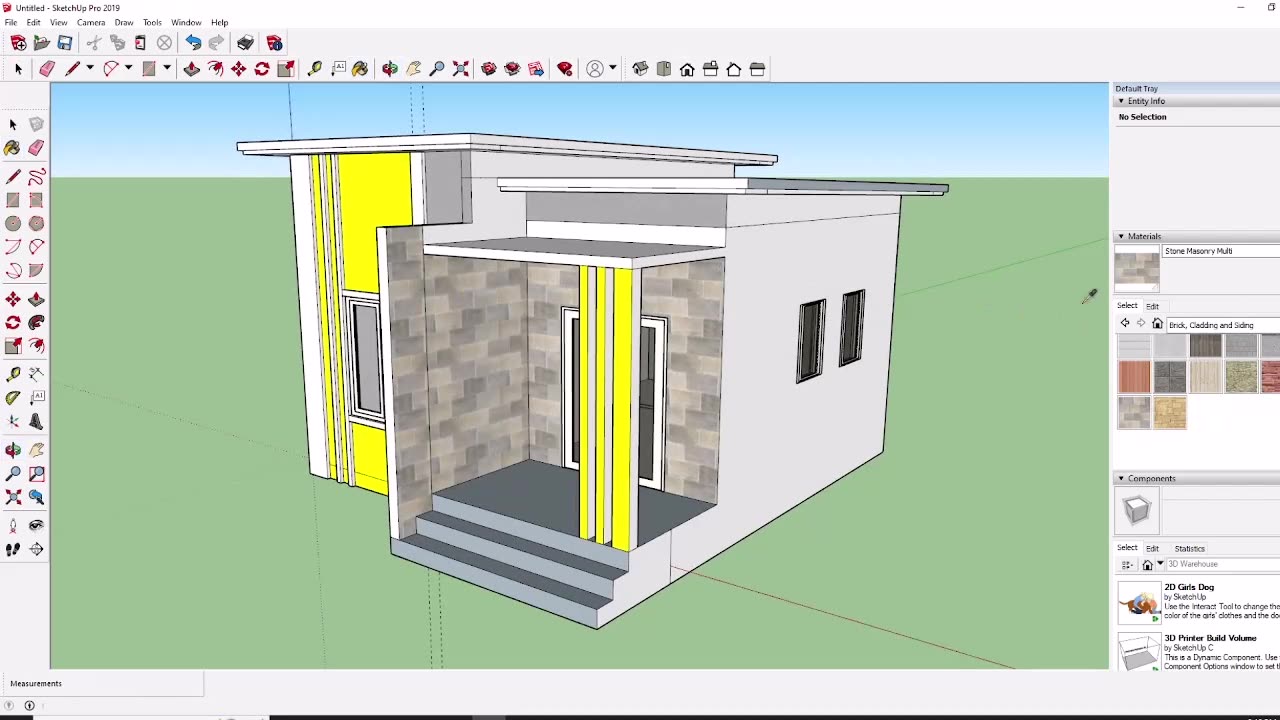The height and width of the screenshot is (720, 1280).
Task: Switch to the Components Statistics tab
Action: (1189, 549)
